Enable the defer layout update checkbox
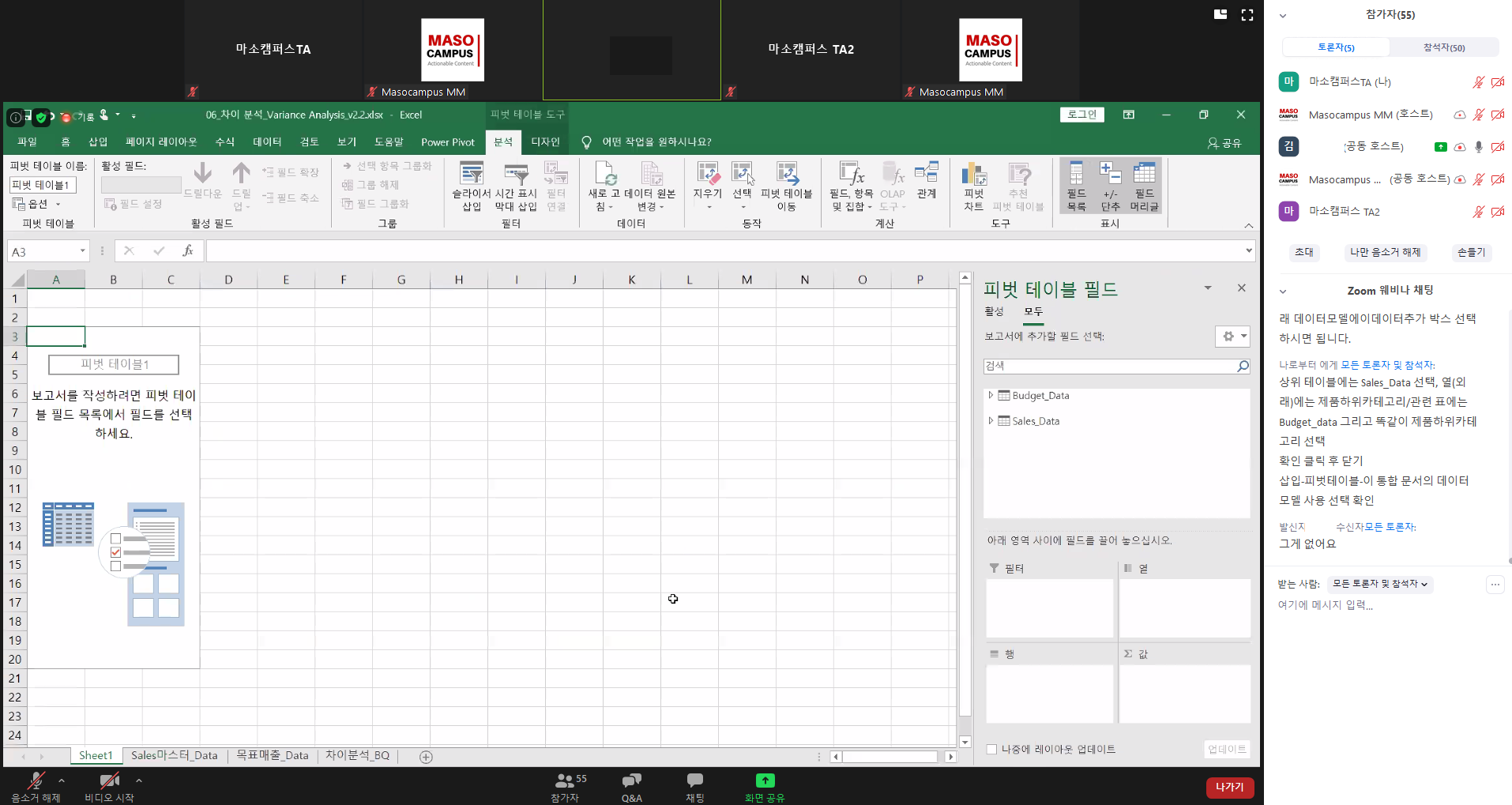 coord(991,749)
